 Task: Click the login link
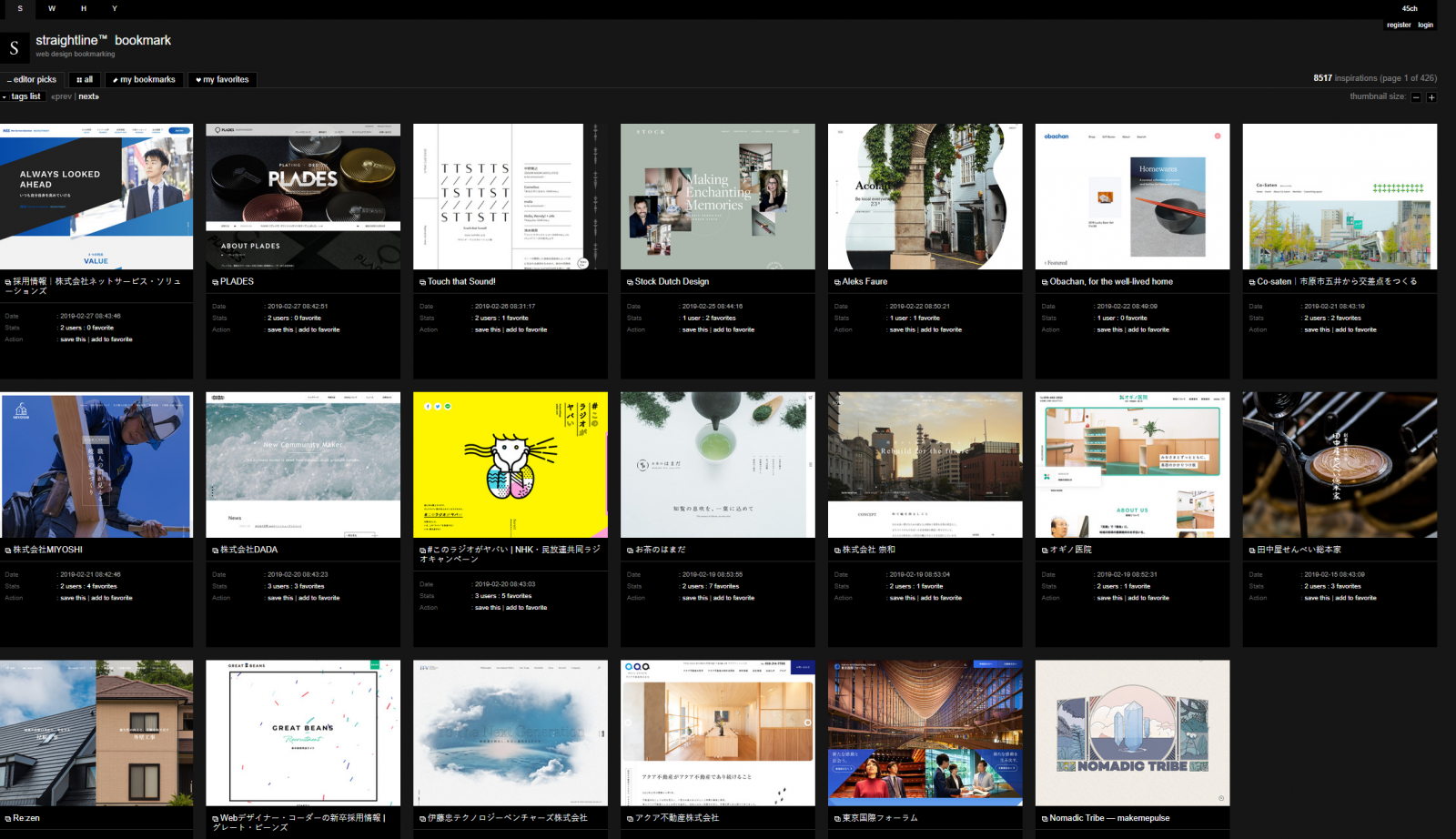[x=1425, y=25]
